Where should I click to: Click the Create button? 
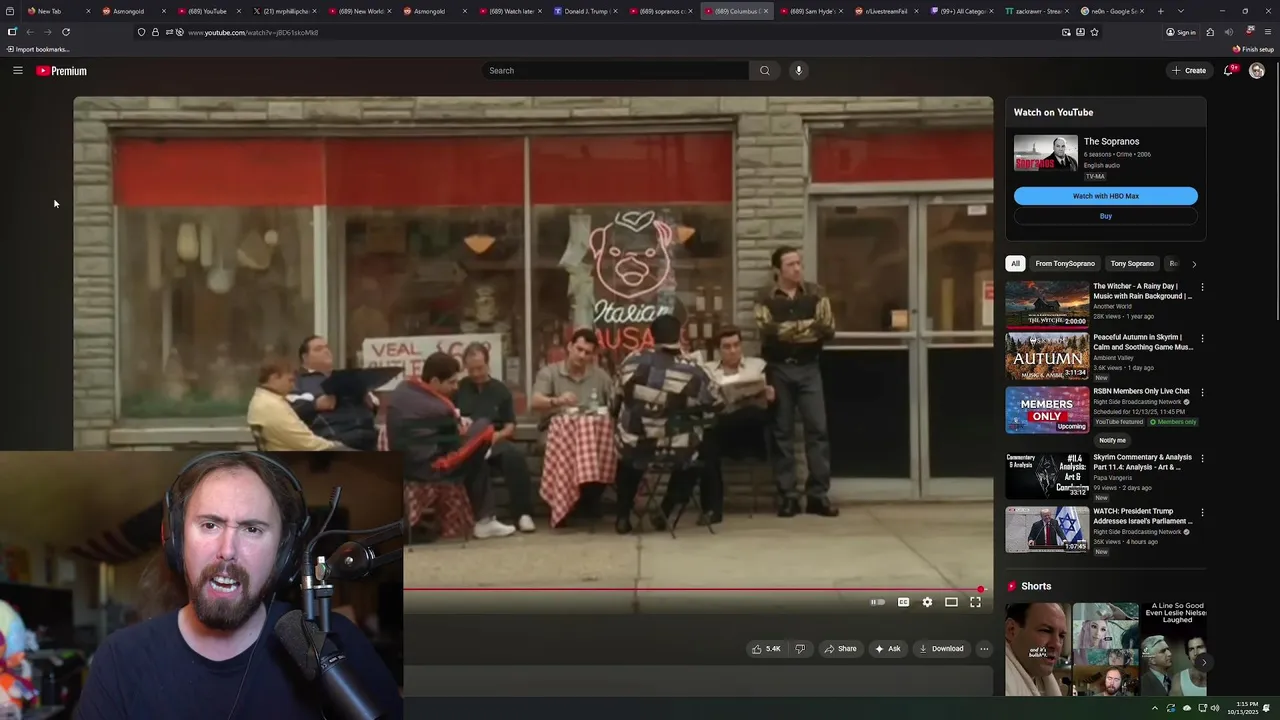pos(1189,71)
